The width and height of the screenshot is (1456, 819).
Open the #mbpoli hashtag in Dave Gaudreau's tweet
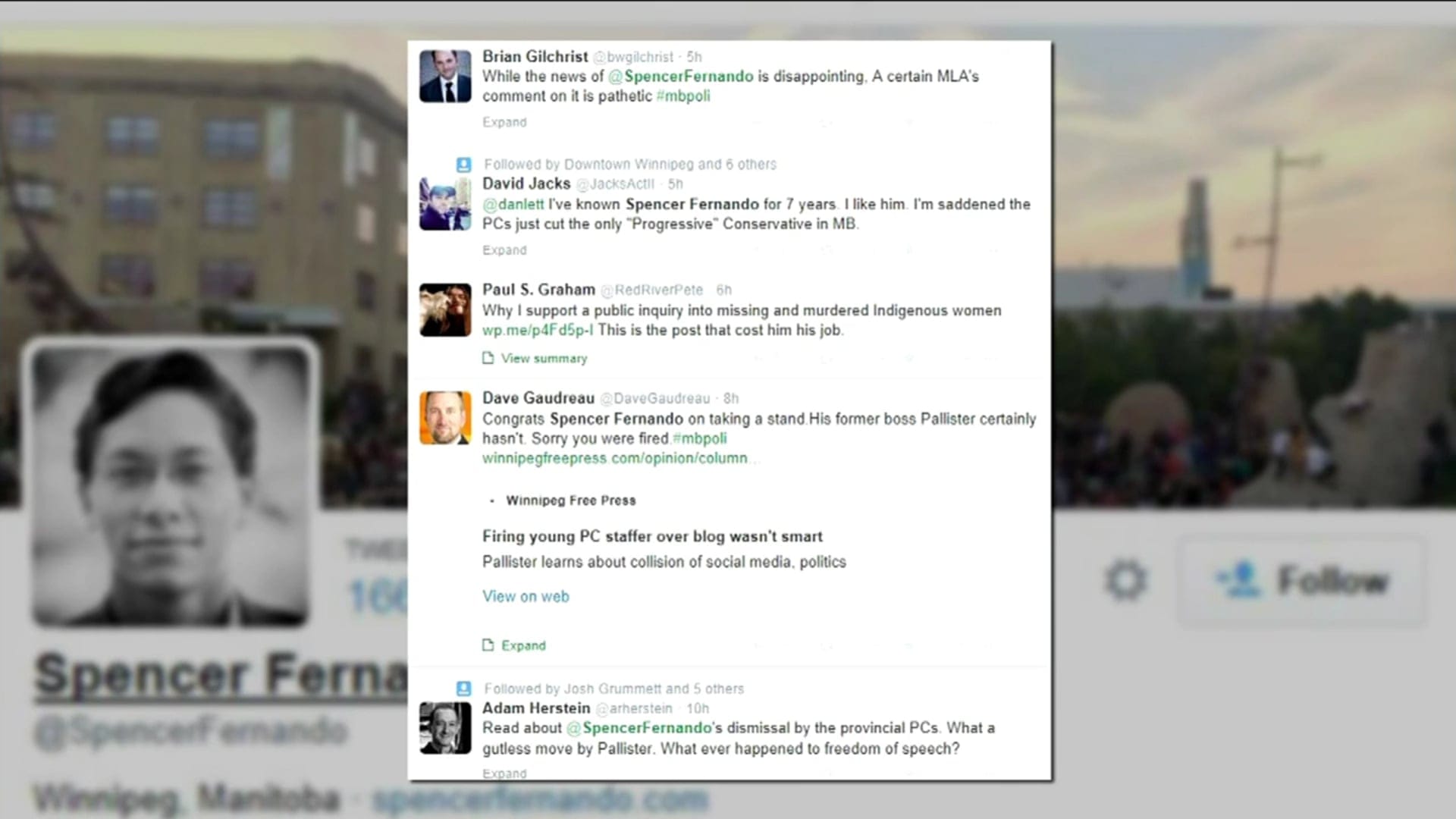(x=699, y=438)
